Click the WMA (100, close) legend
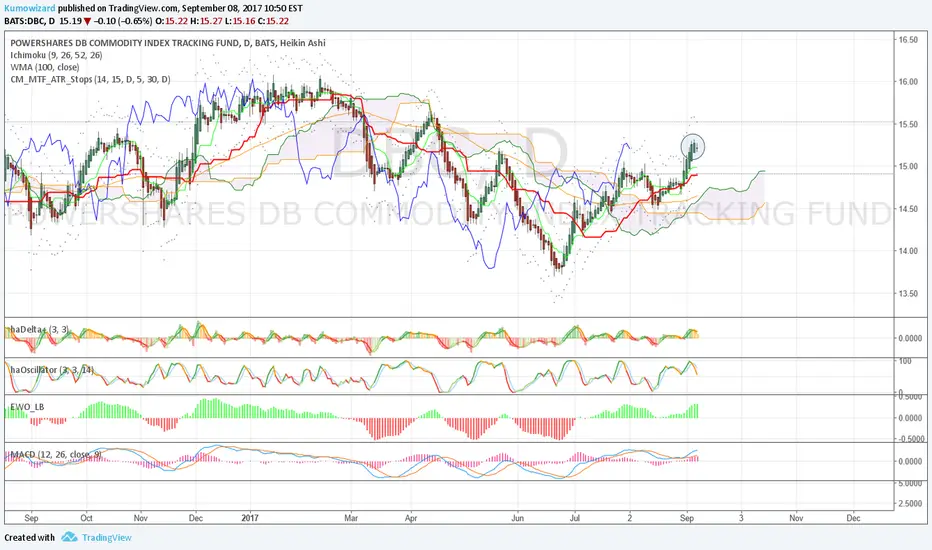 coord(45,67)
